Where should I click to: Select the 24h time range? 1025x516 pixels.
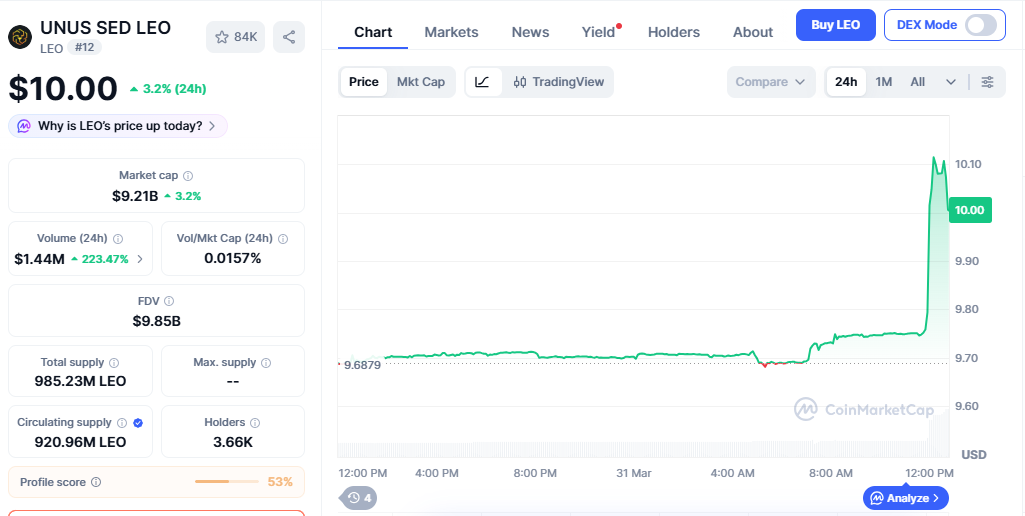pyautogui.click(x=846, y=82)
